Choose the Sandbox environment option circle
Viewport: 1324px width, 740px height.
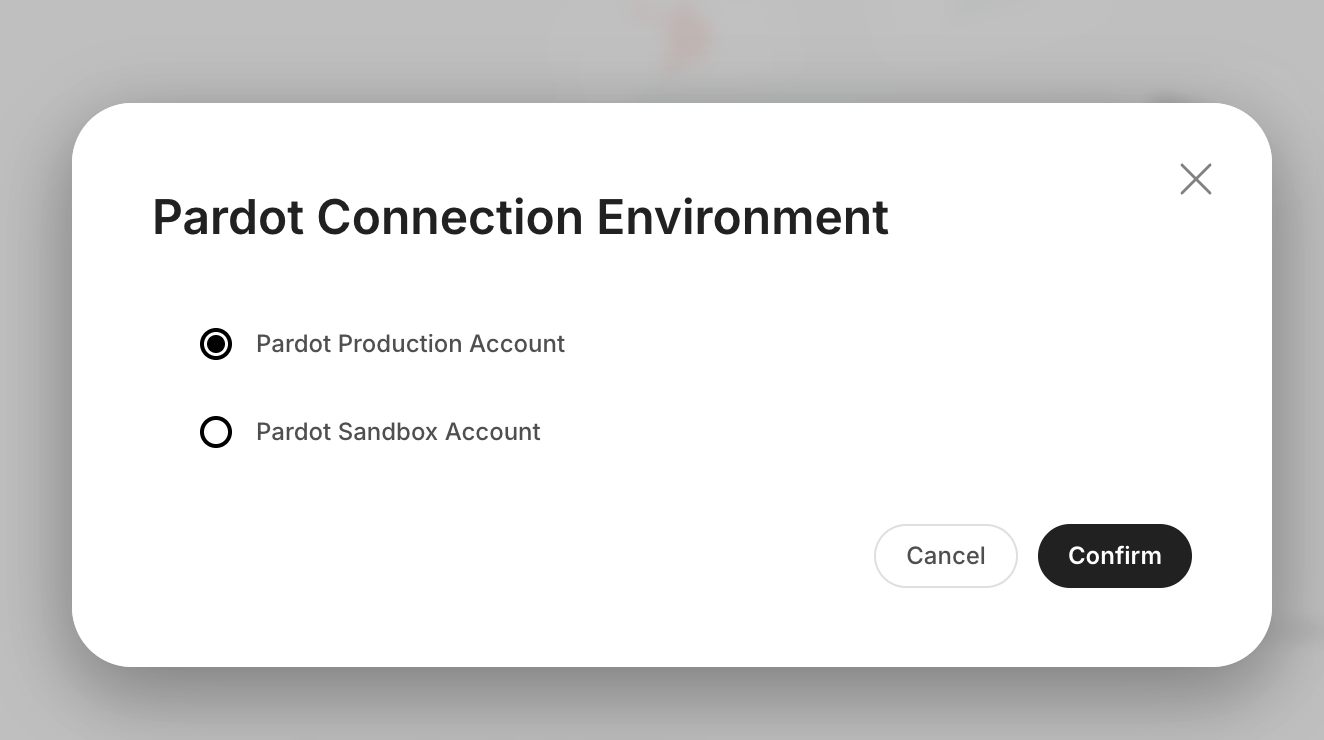click(x=216, y=432)
